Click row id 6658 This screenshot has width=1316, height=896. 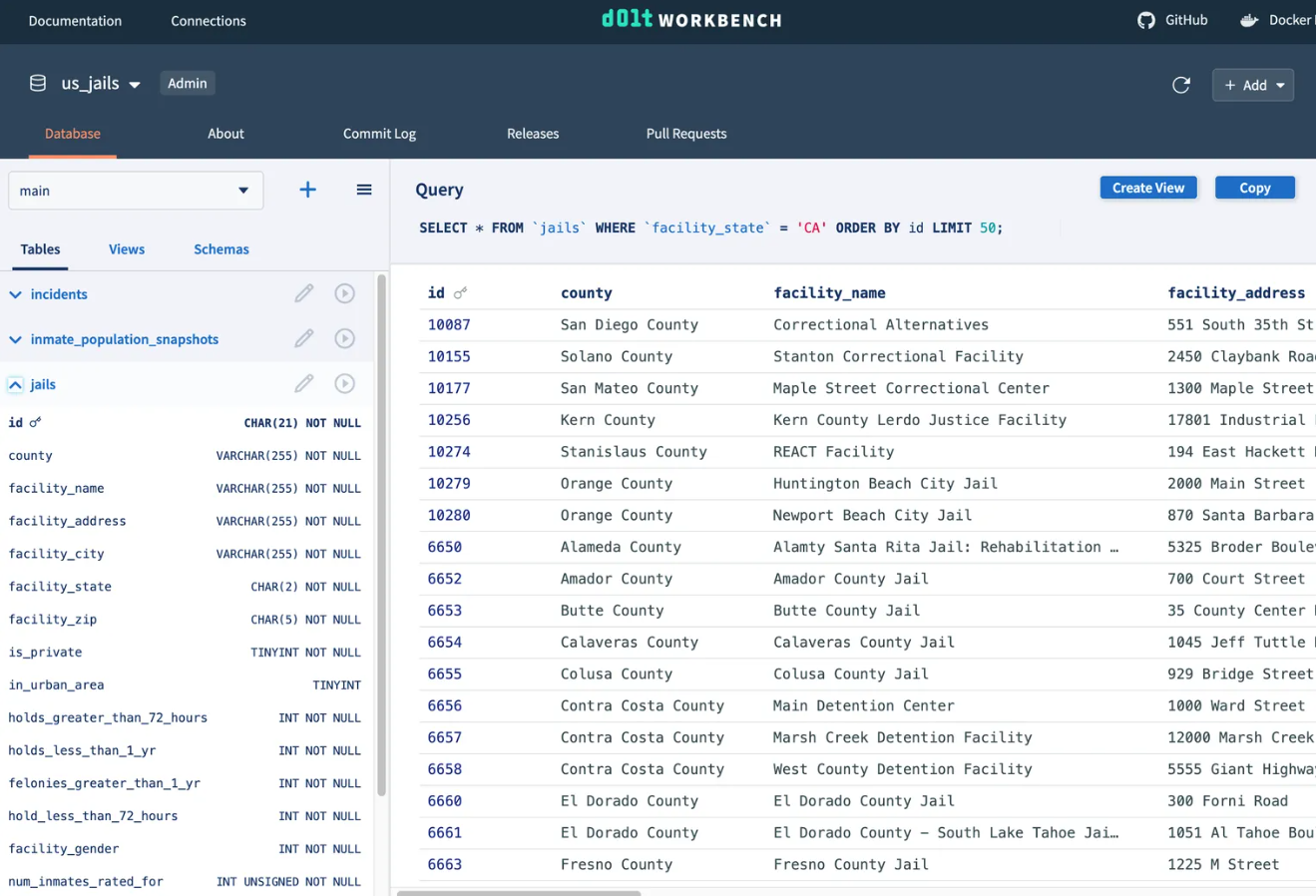pos(445,769)
